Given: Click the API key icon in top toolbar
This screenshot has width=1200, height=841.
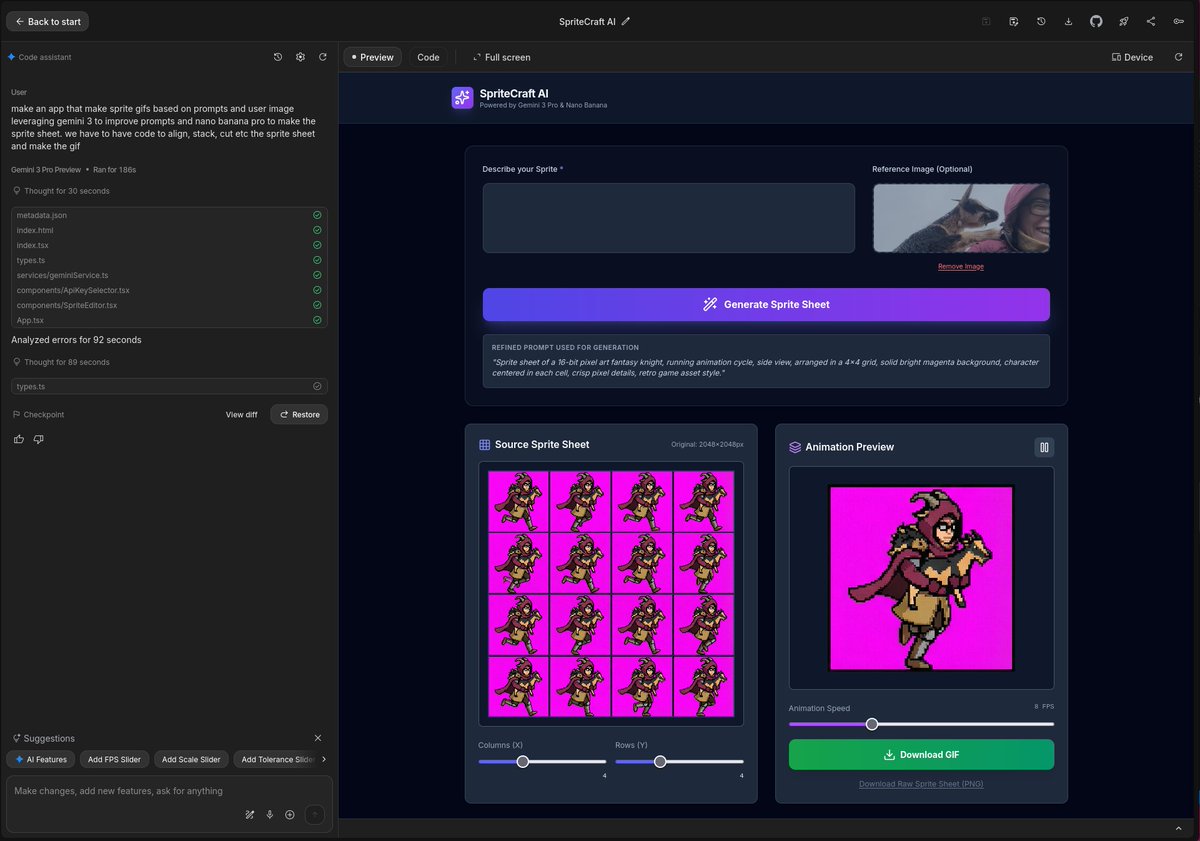Looking at the screenshot, I should coord(1178,21).
